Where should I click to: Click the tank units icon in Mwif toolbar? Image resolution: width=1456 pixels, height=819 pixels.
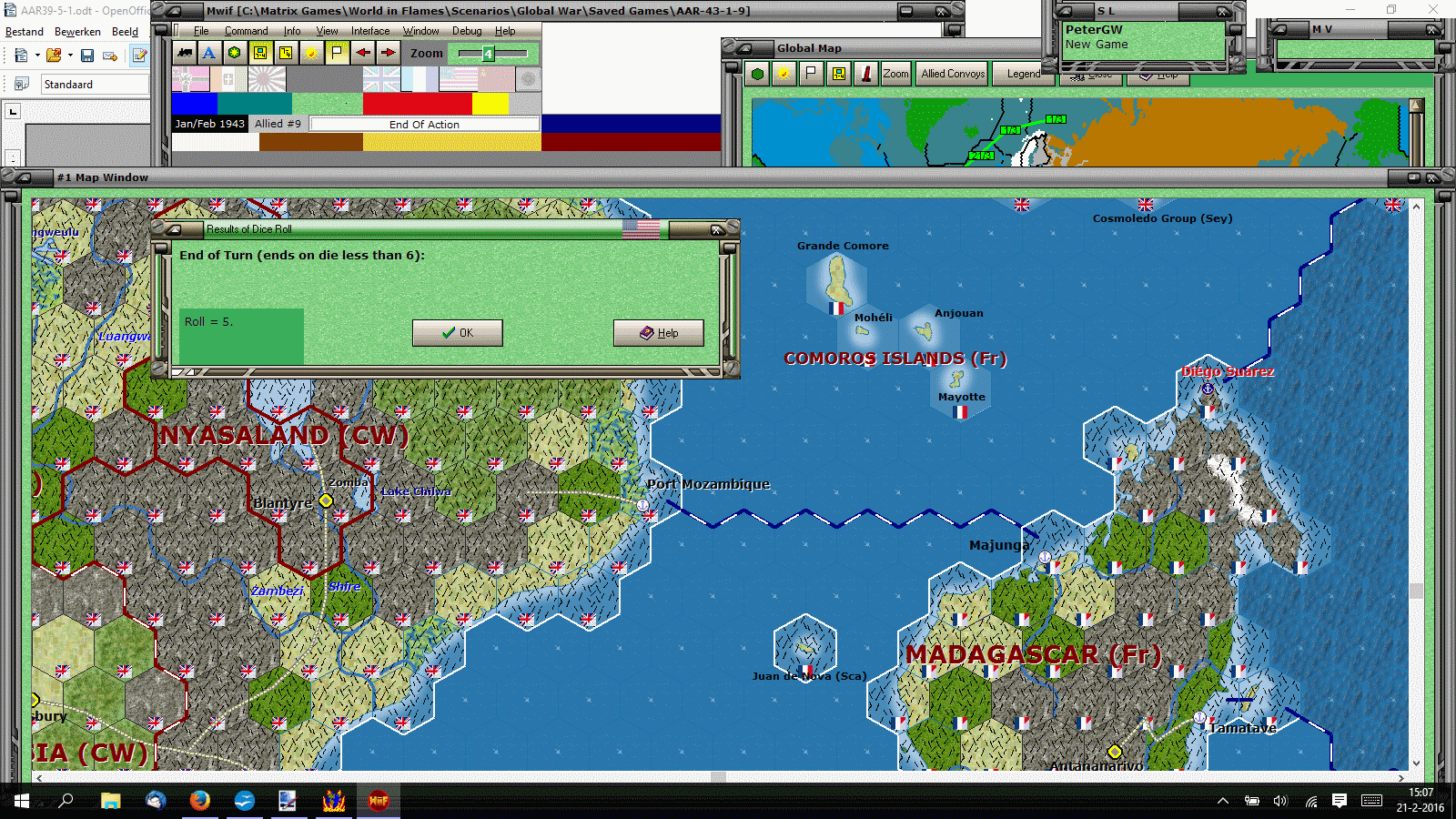point(185,53)
